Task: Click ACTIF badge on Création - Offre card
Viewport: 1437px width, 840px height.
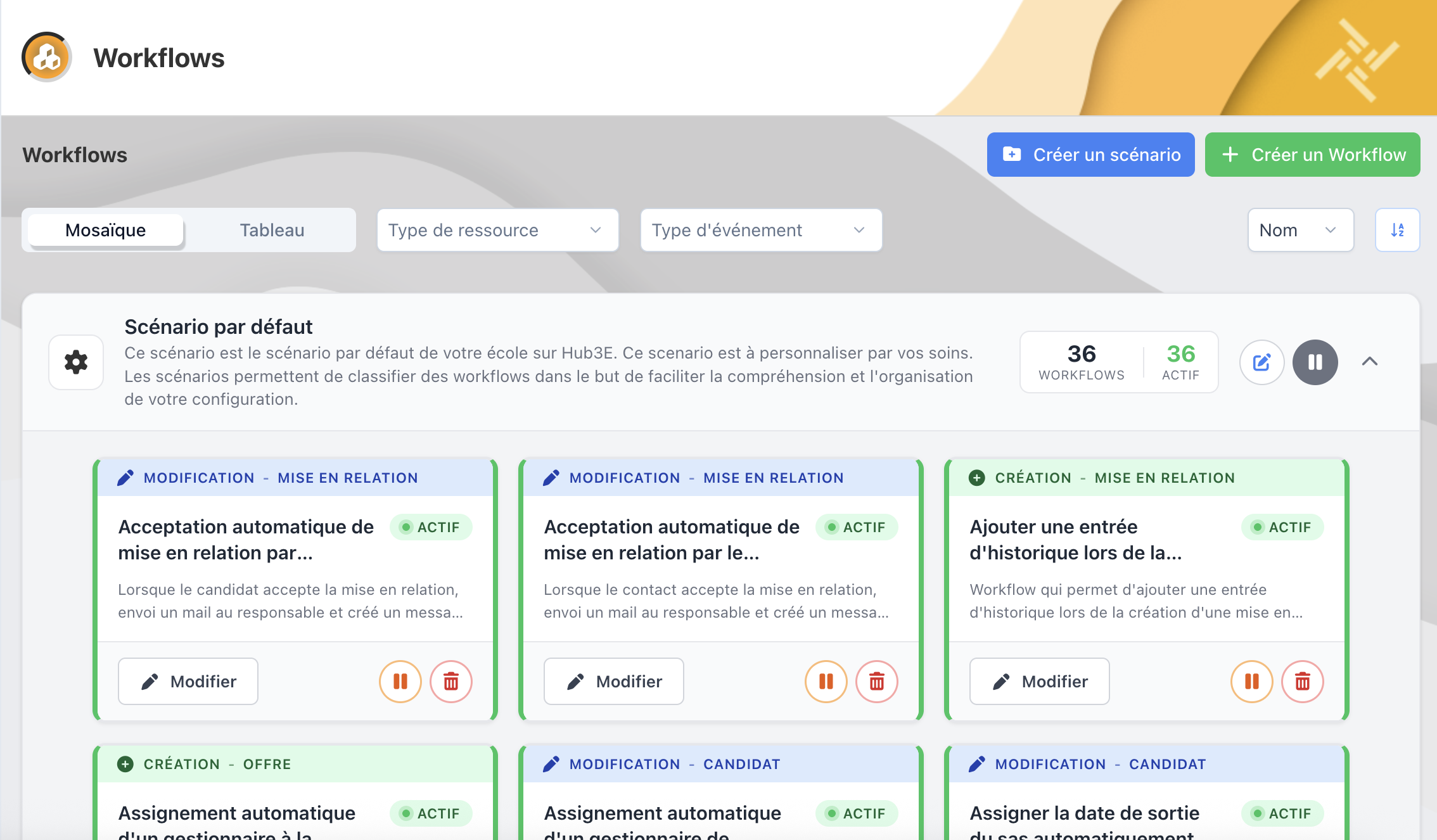Action: 431,813
